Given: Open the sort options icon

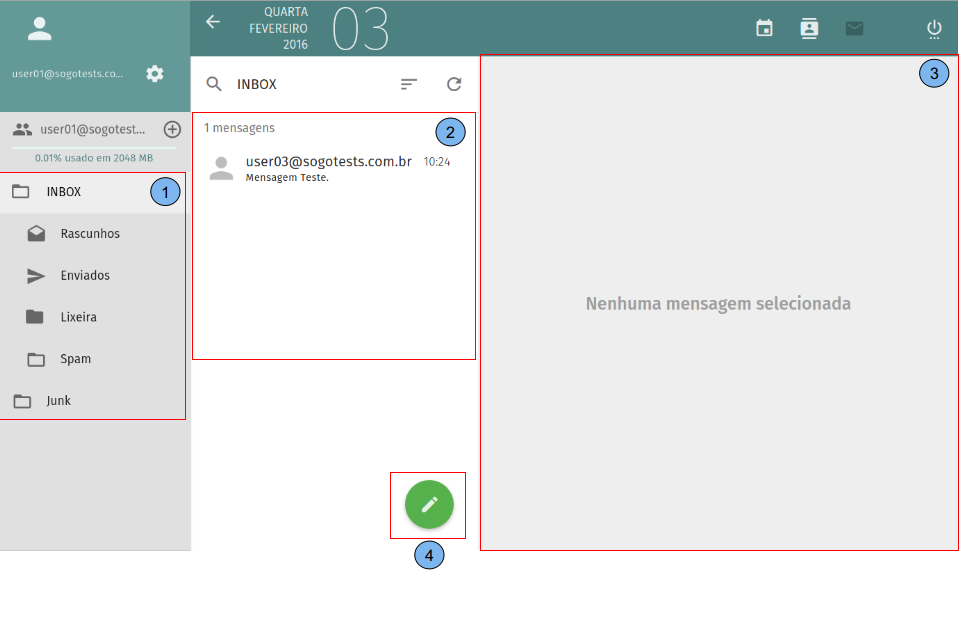Looking at the screenshot, I should 408,85.
